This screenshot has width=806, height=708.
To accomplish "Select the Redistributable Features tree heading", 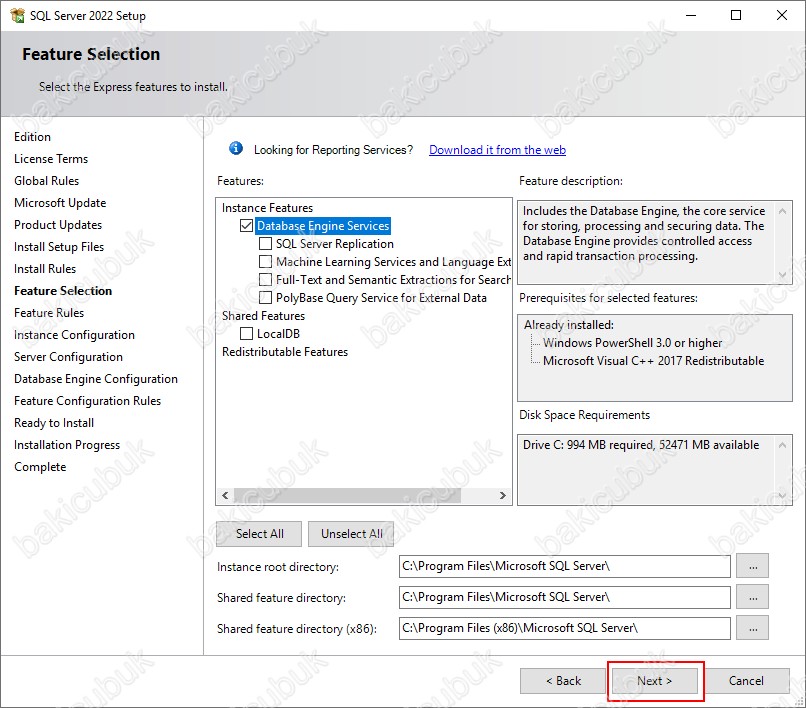I will tap(285, 352).
